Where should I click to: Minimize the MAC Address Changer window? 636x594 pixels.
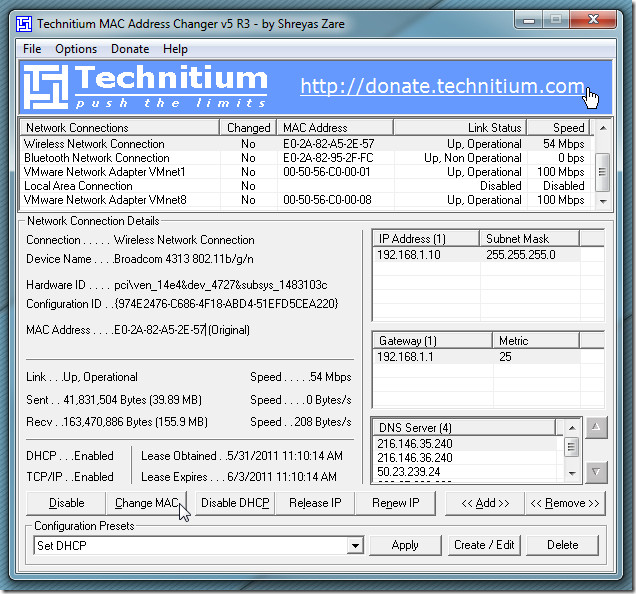click(x=529, y=20)
